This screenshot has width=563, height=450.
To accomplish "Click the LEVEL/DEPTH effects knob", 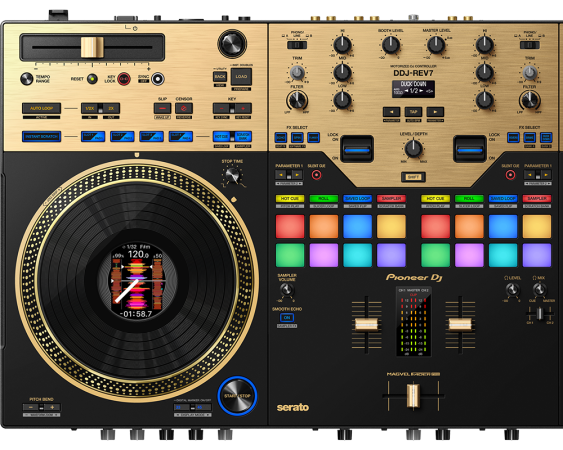I will 413,148.
